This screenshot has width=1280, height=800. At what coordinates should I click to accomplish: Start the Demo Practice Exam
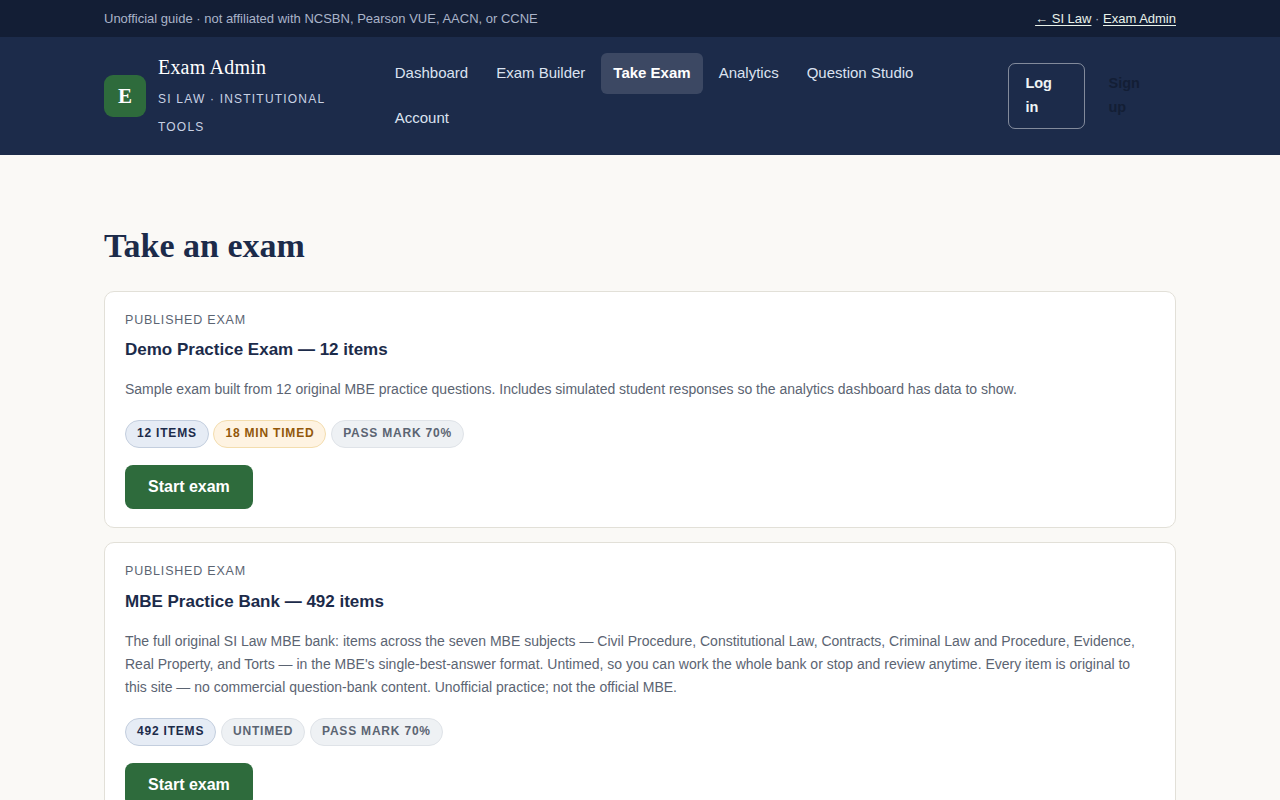point(189,487)
